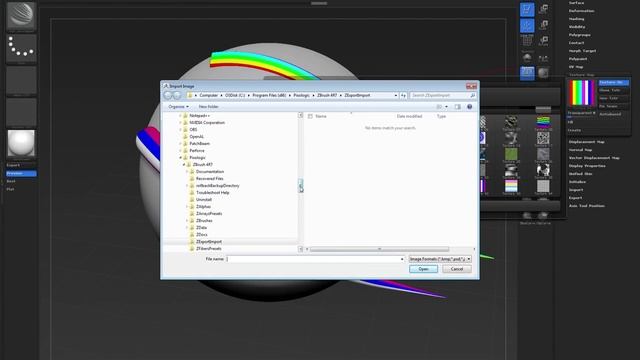Expand the Polygroups subpalette

pos(580,35)
